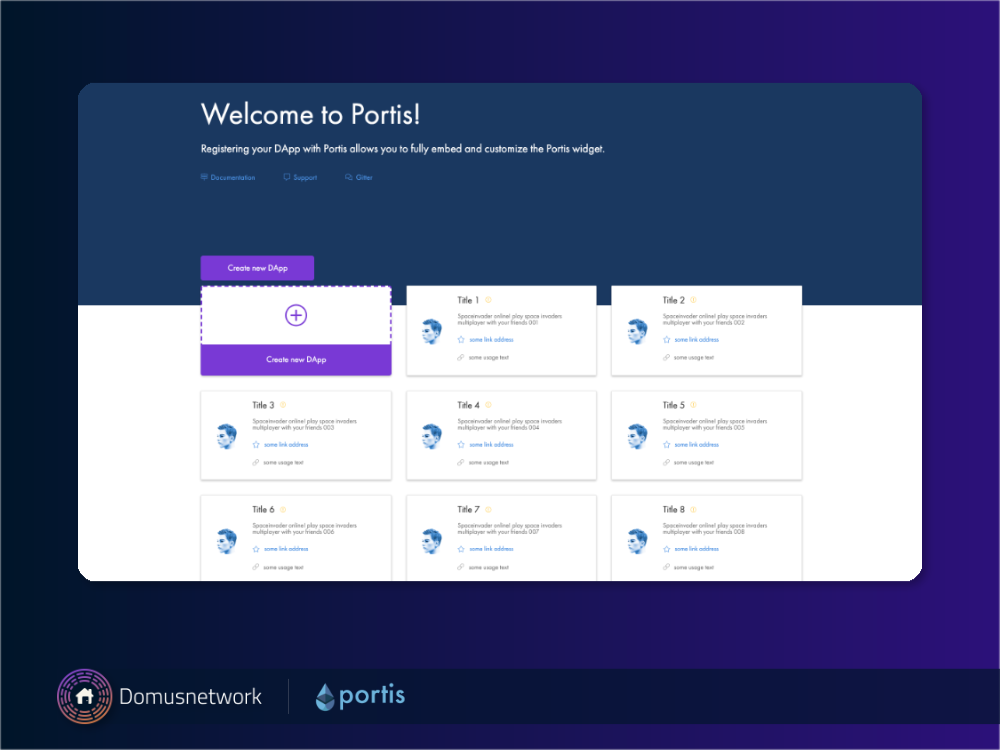Viewport: 1000px width, 750px height.
Task: Click the yellow info icon beside Title 4
Action: [489, 405]
